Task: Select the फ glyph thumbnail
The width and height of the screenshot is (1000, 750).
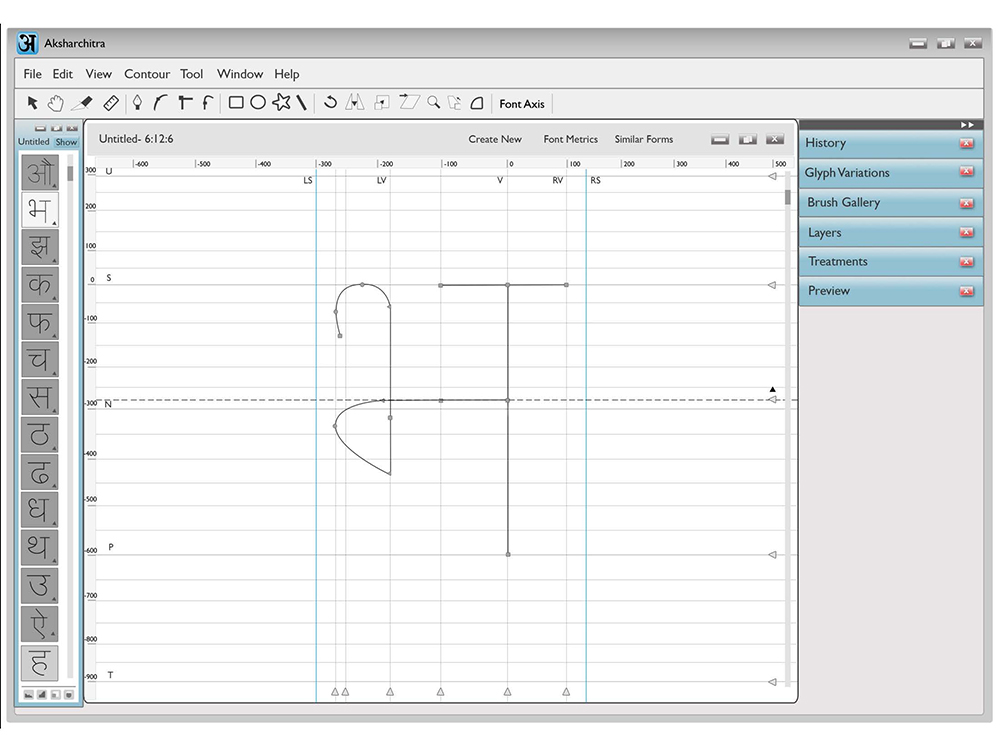Action: click(x=40, y=321)
